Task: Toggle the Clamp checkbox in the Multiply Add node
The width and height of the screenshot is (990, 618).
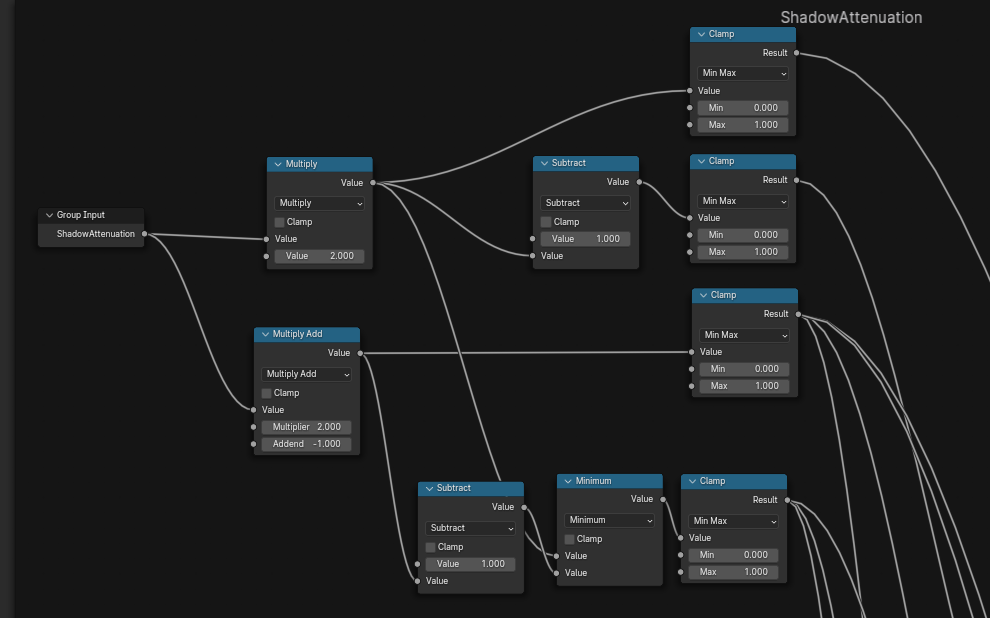Action: (x=267, y=393)
